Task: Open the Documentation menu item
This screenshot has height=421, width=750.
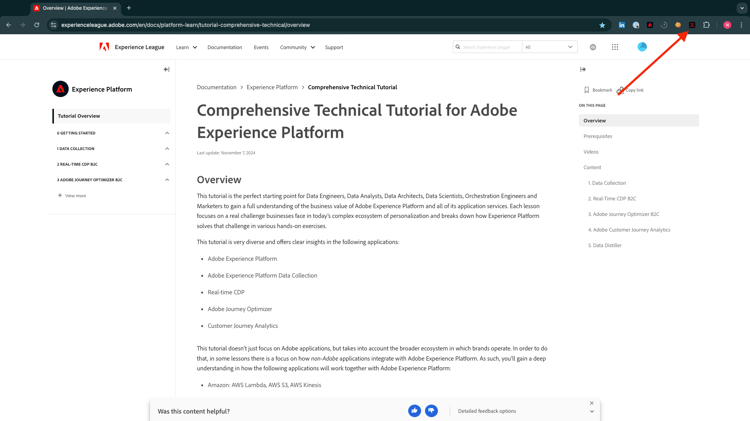Action: pyautogui.click(x=224, y=47)
